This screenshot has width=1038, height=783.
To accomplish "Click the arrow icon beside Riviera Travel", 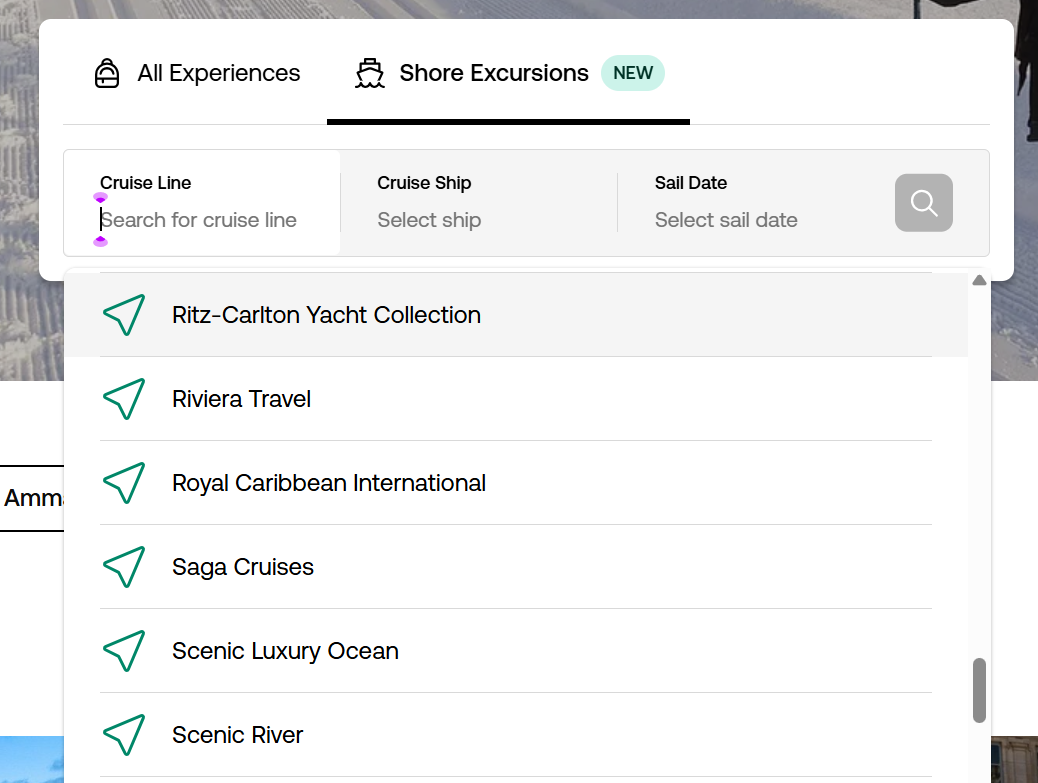I will [x=123, y=399].
